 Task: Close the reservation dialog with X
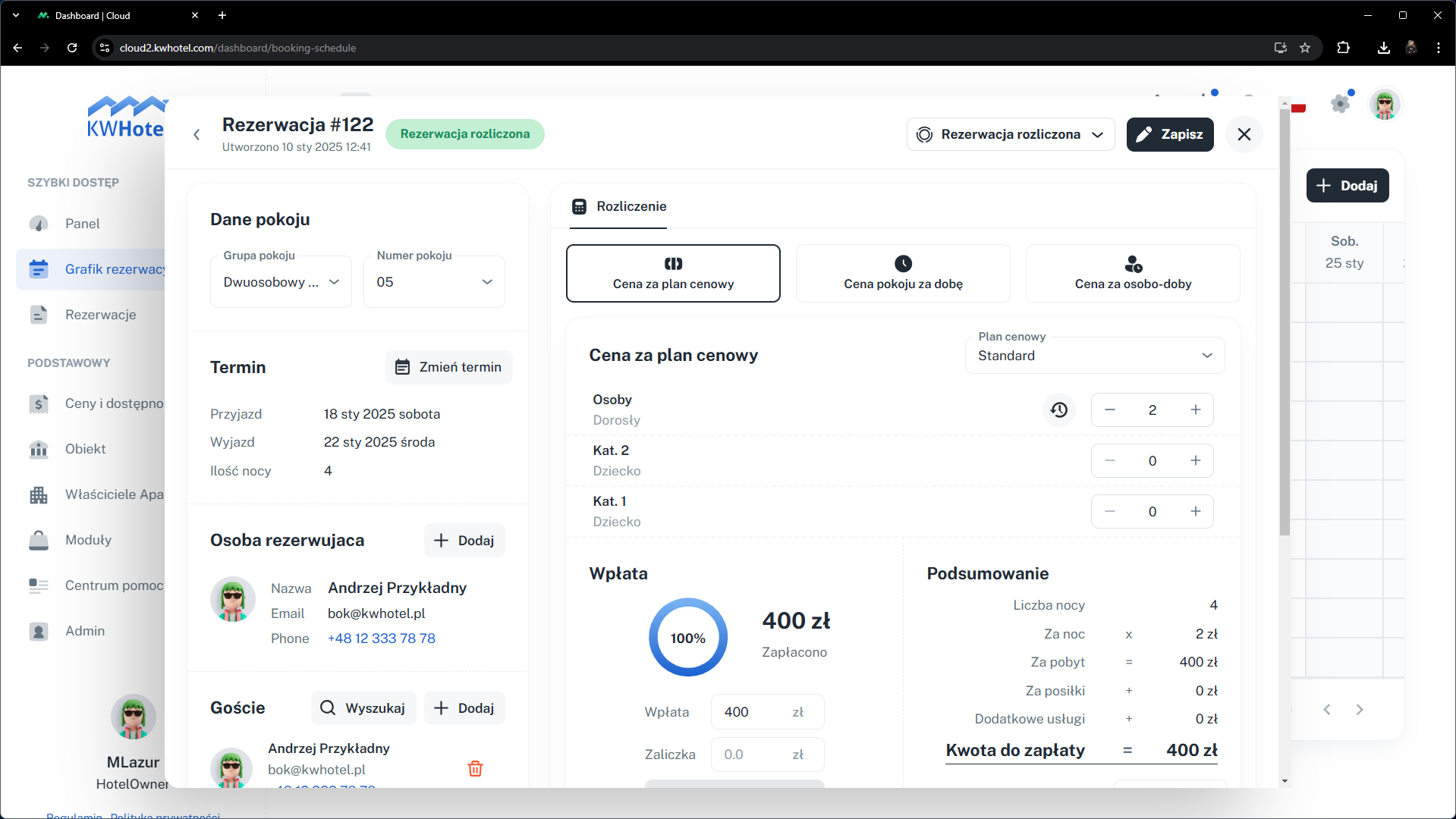coord(1244,134)
